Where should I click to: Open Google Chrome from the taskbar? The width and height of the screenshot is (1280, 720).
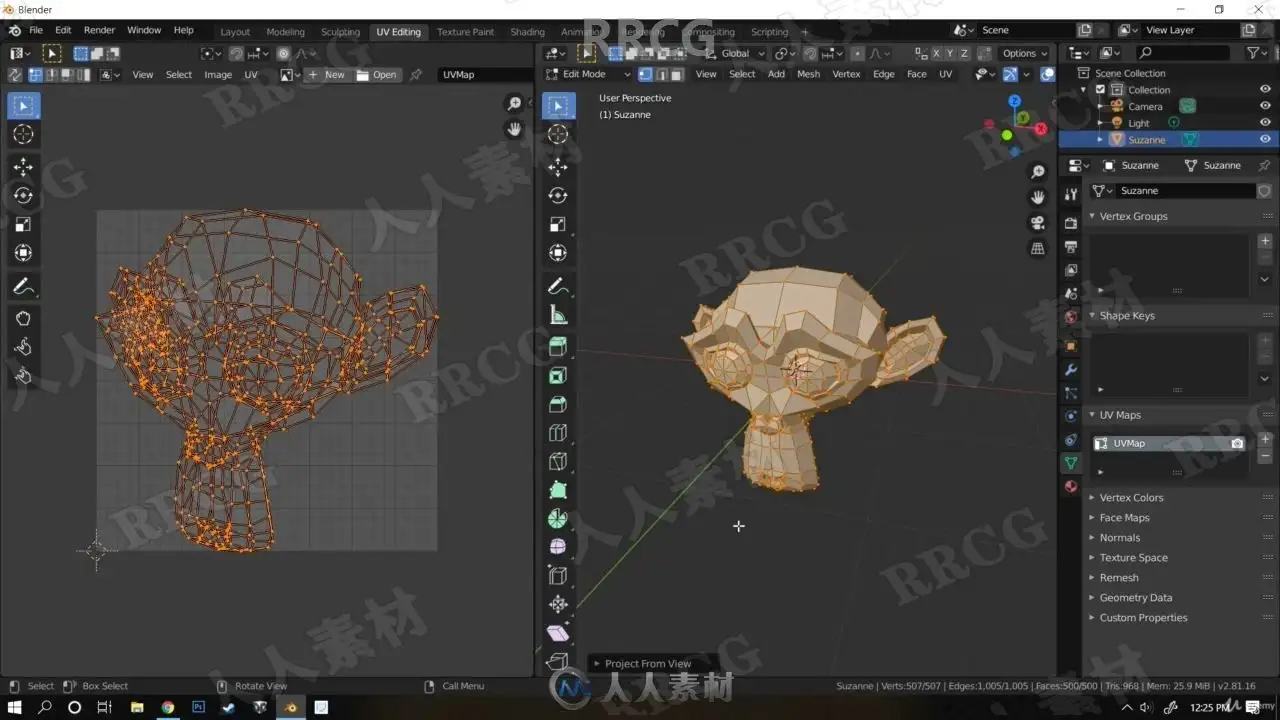[x=167, y=708]
